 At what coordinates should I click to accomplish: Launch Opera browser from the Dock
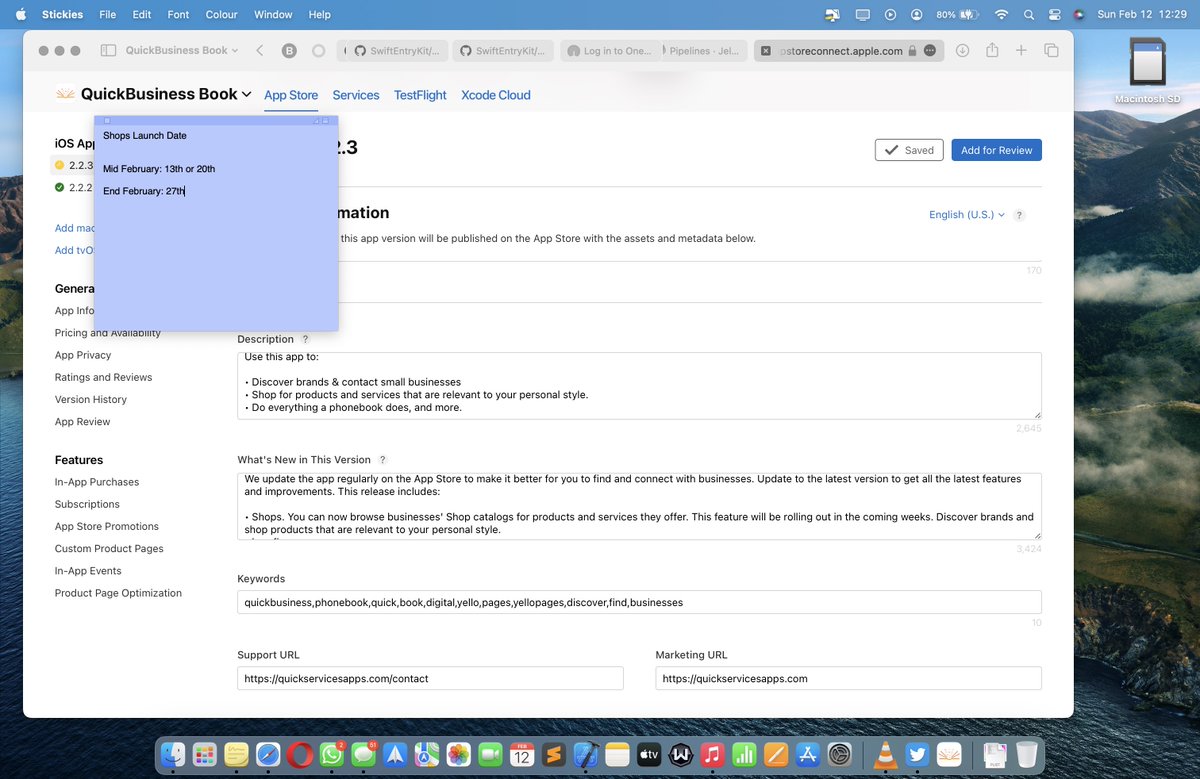300,754
